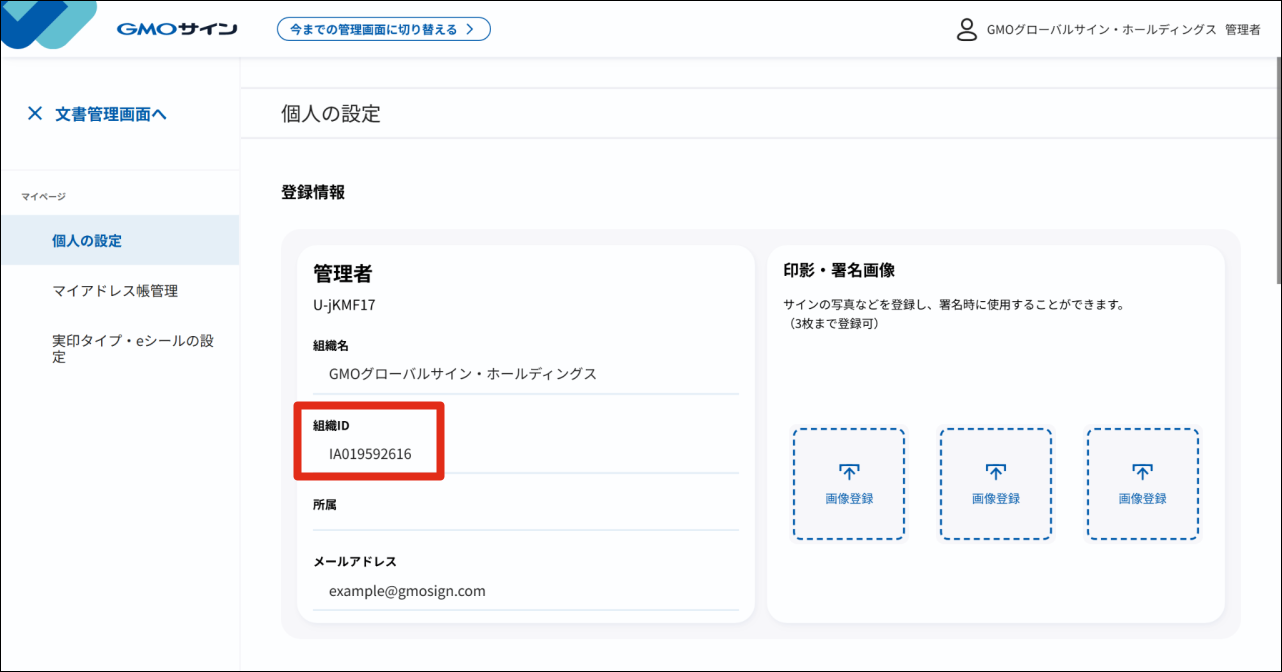The height and width of the screenshot is (672, 1282).
Task: Click the マイページ sidebar label
Action: [x=44, y=196]
